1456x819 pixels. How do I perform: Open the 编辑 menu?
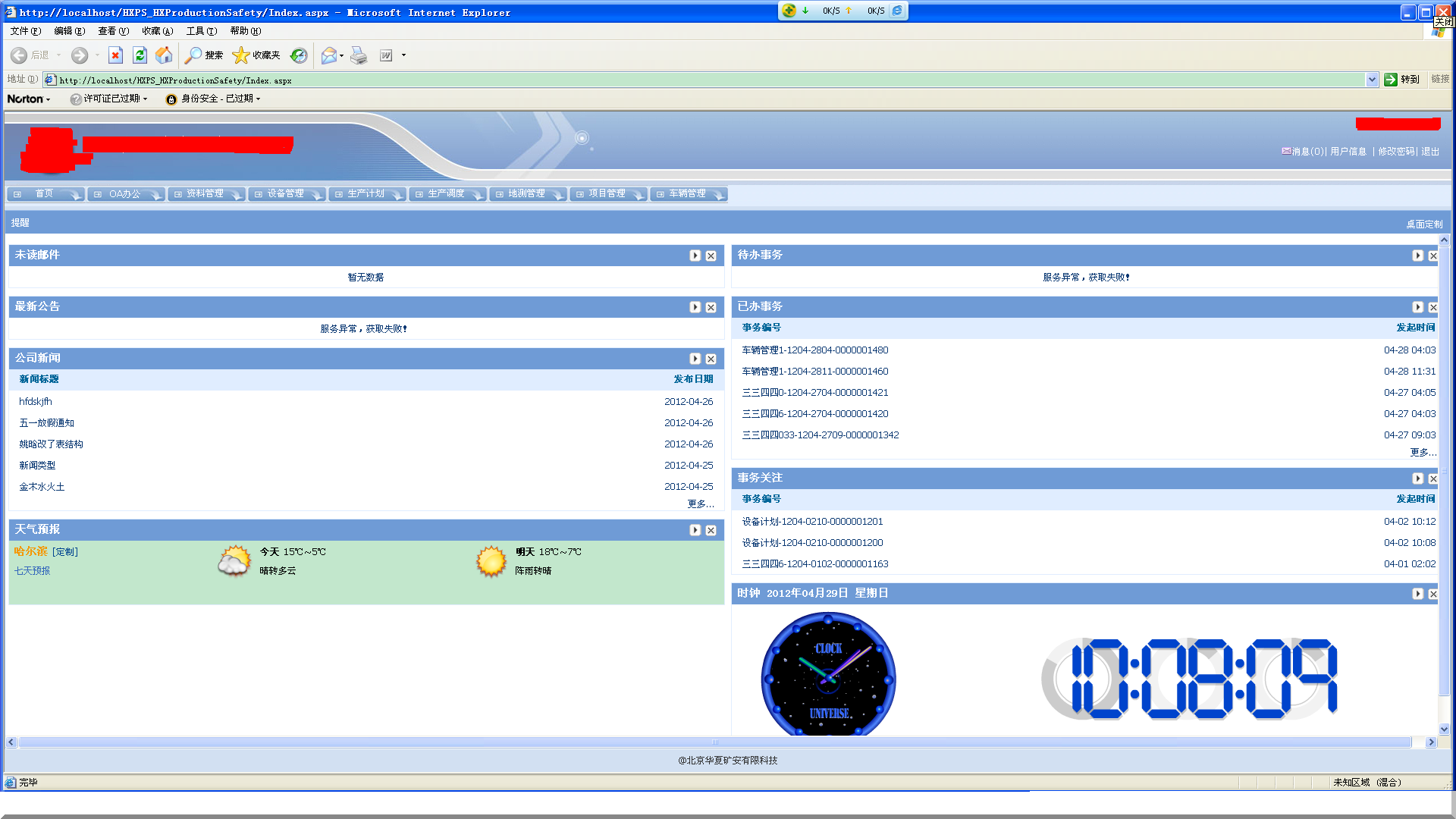coord(70,31)
